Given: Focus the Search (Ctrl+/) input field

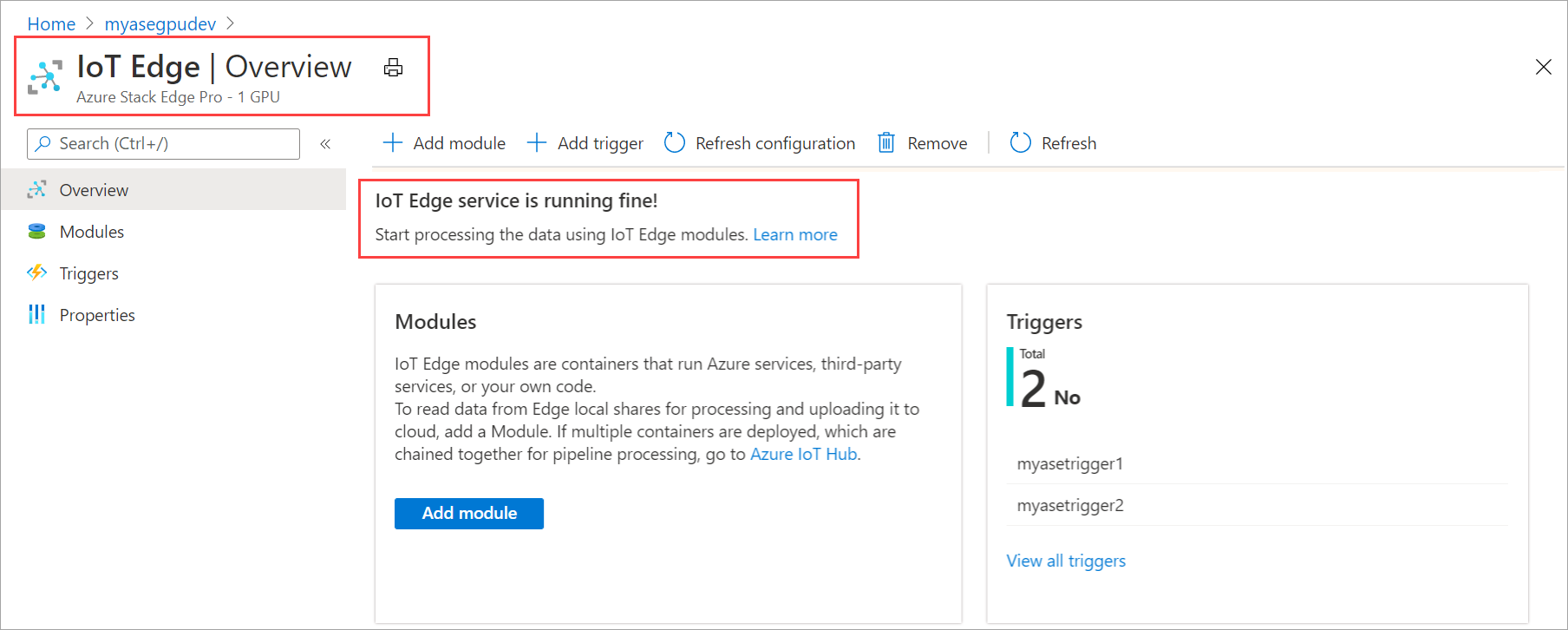Looking at the screenshot, I should (x=163, y=144).
